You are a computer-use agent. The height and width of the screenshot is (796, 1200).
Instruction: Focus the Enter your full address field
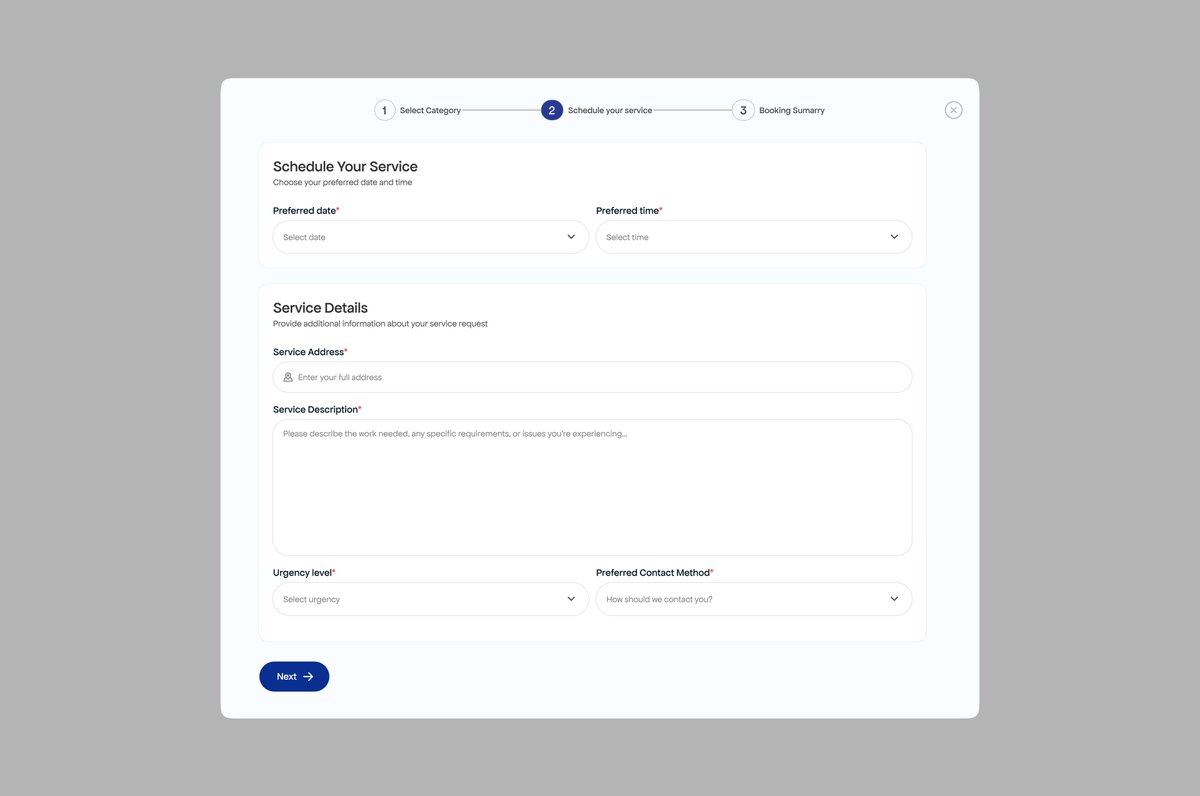click(592, 377)
